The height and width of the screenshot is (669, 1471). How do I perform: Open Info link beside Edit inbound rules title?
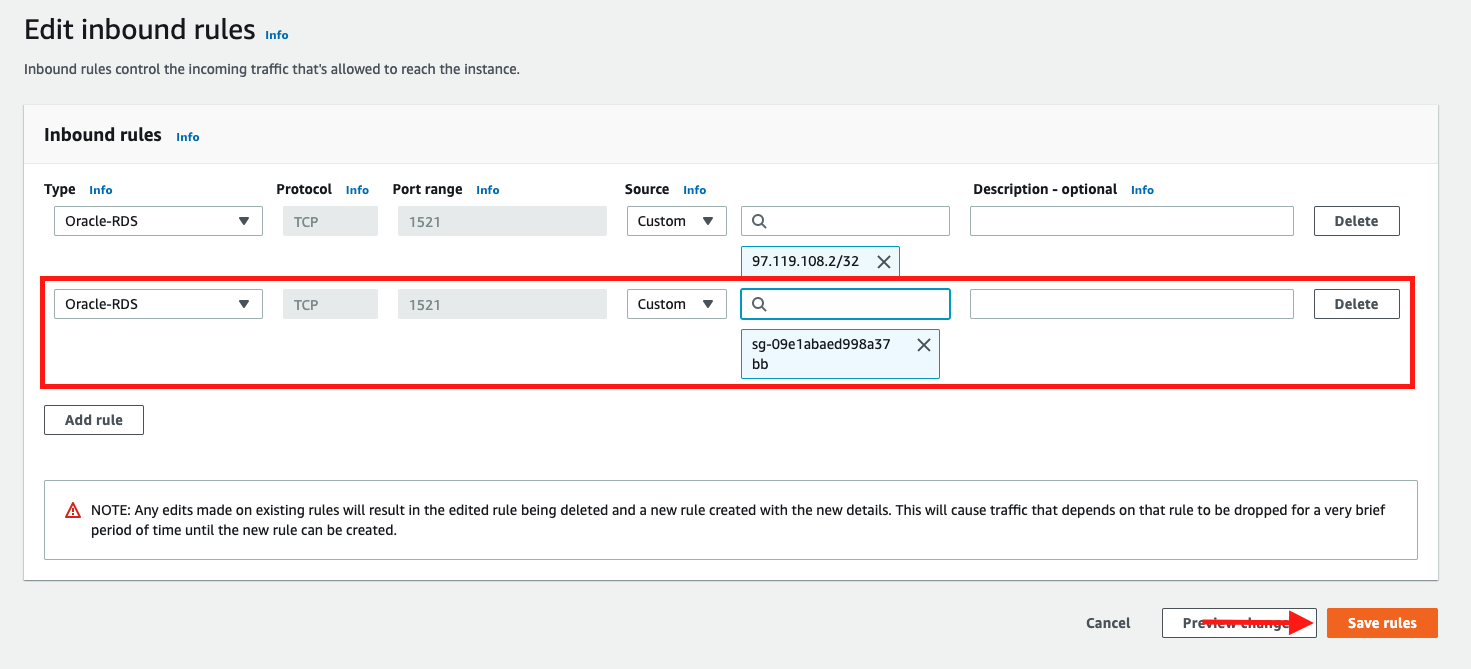coord(277,35)
